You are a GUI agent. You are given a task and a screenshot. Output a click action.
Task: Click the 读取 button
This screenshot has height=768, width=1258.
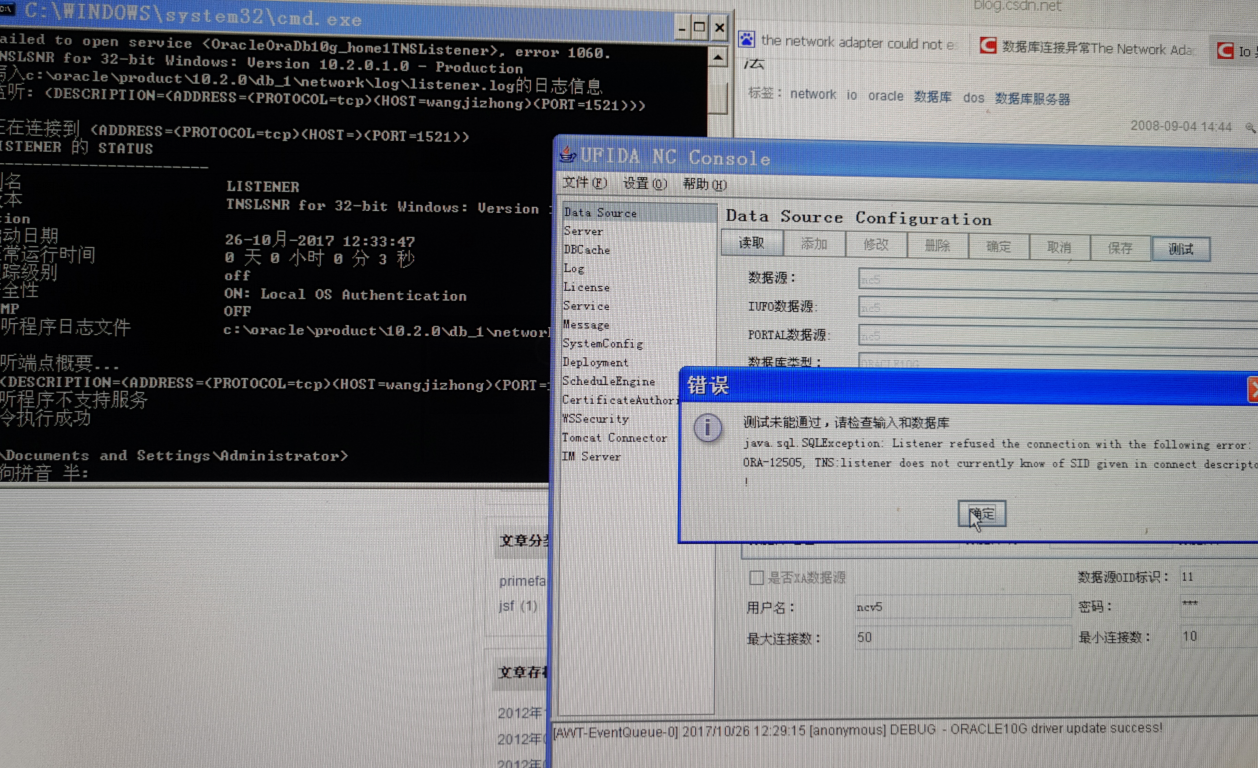(752, 243)
